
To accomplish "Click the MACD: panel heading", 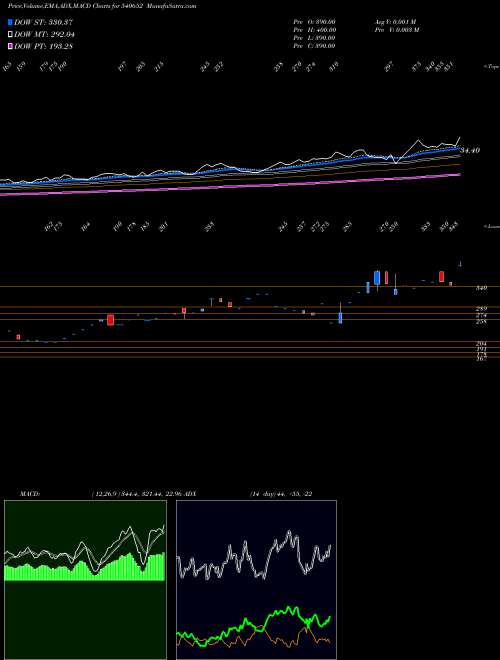I will pos(30,493).
